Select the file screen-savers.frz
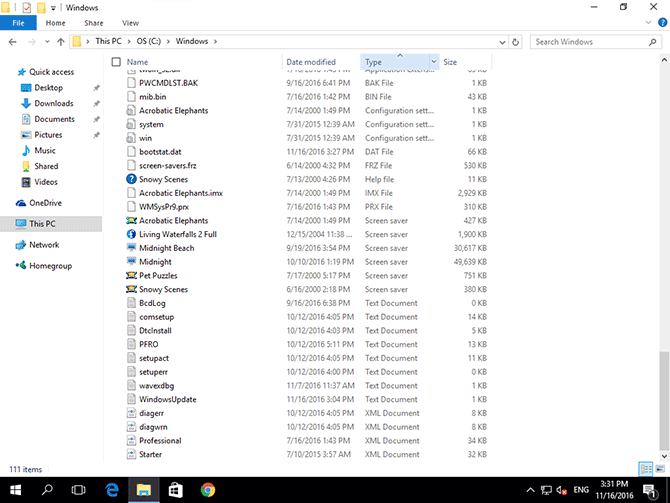670x503 pixels. click(x=168, y=165)
